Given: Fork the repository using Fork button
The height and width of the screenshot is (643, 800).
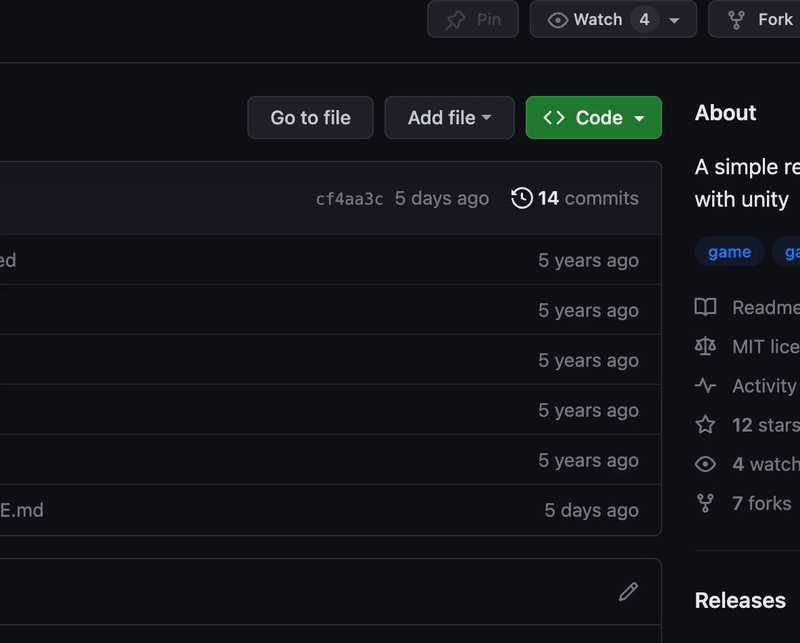Looking at the screenshot, I should point(762,20).
